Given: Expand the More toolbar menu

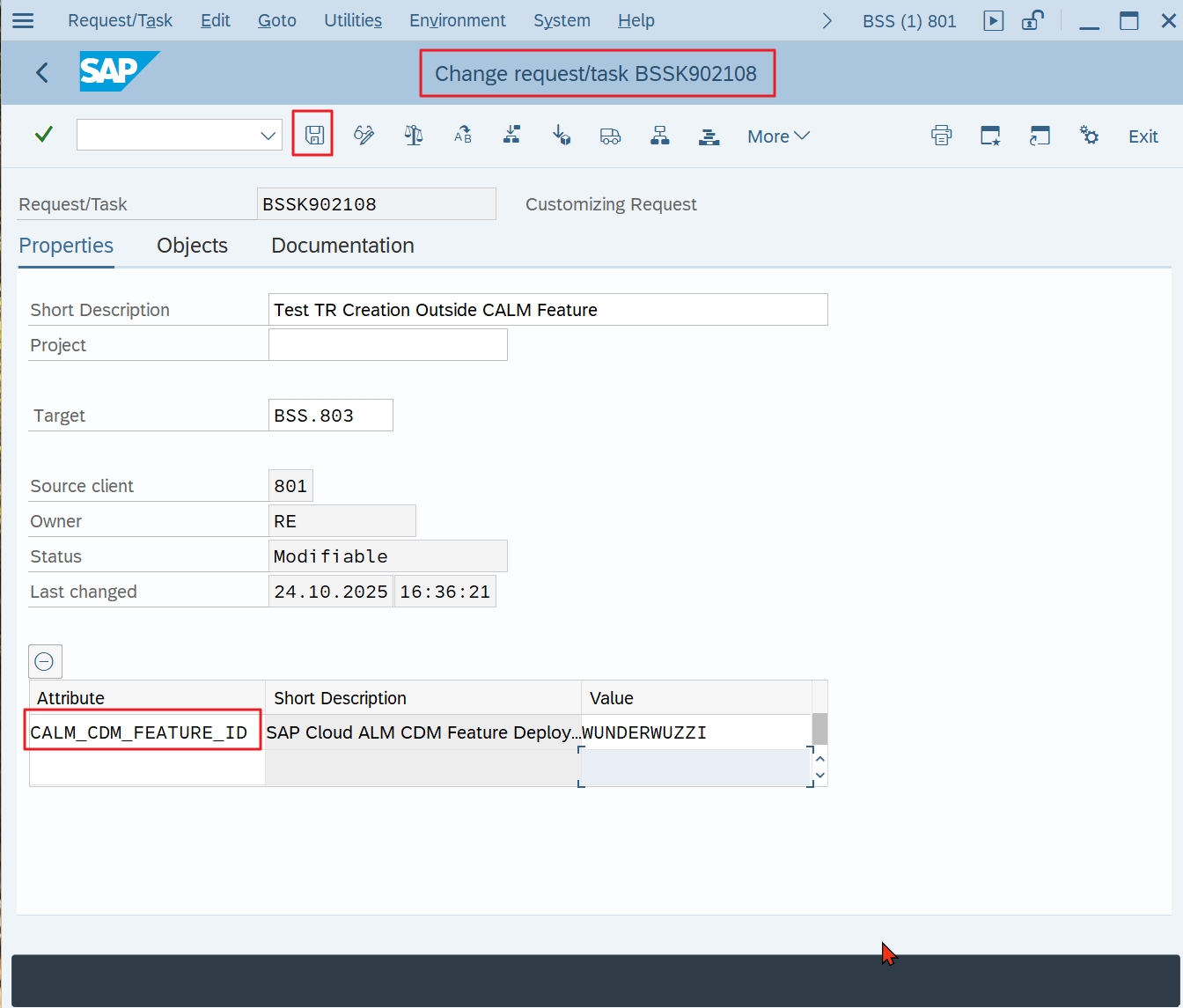Looking at the screenshot, I should (777, 136).
